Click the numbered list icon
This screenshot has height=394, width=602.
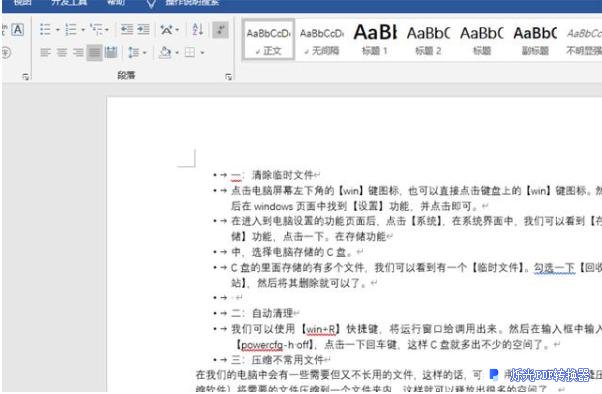pos(71,30)
